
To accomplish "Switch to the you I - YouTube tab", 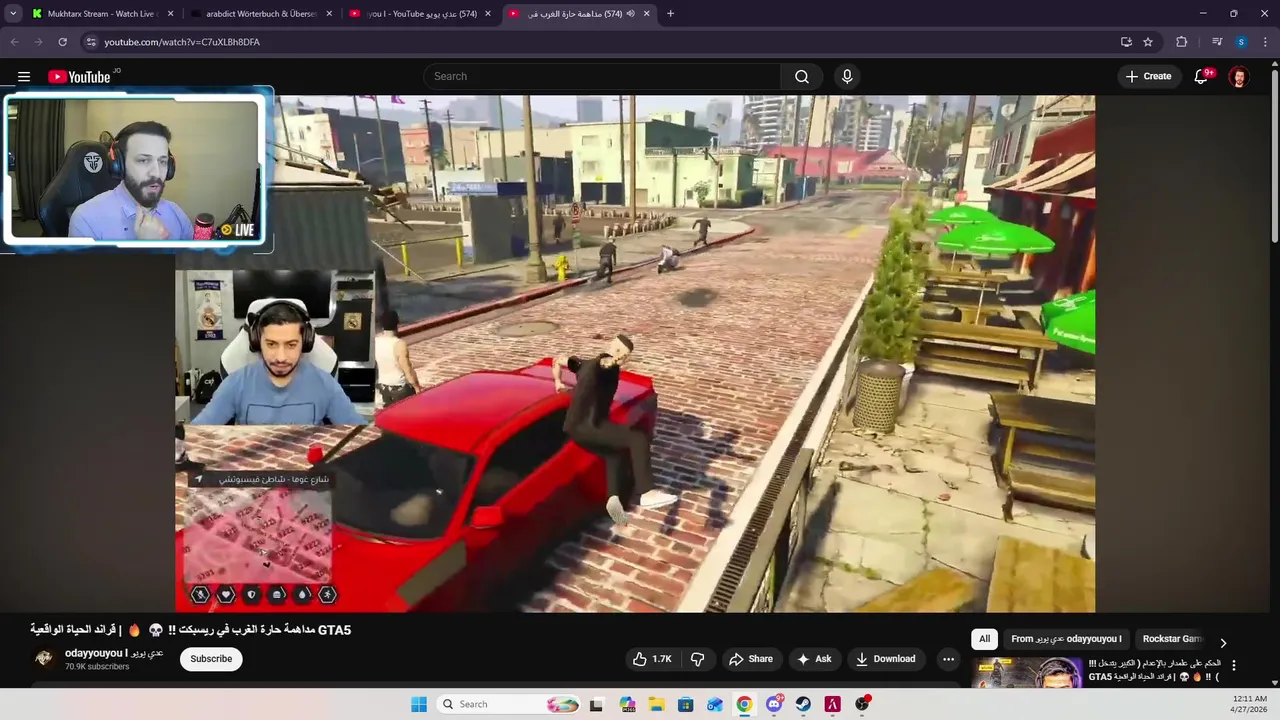I will 420,14.
